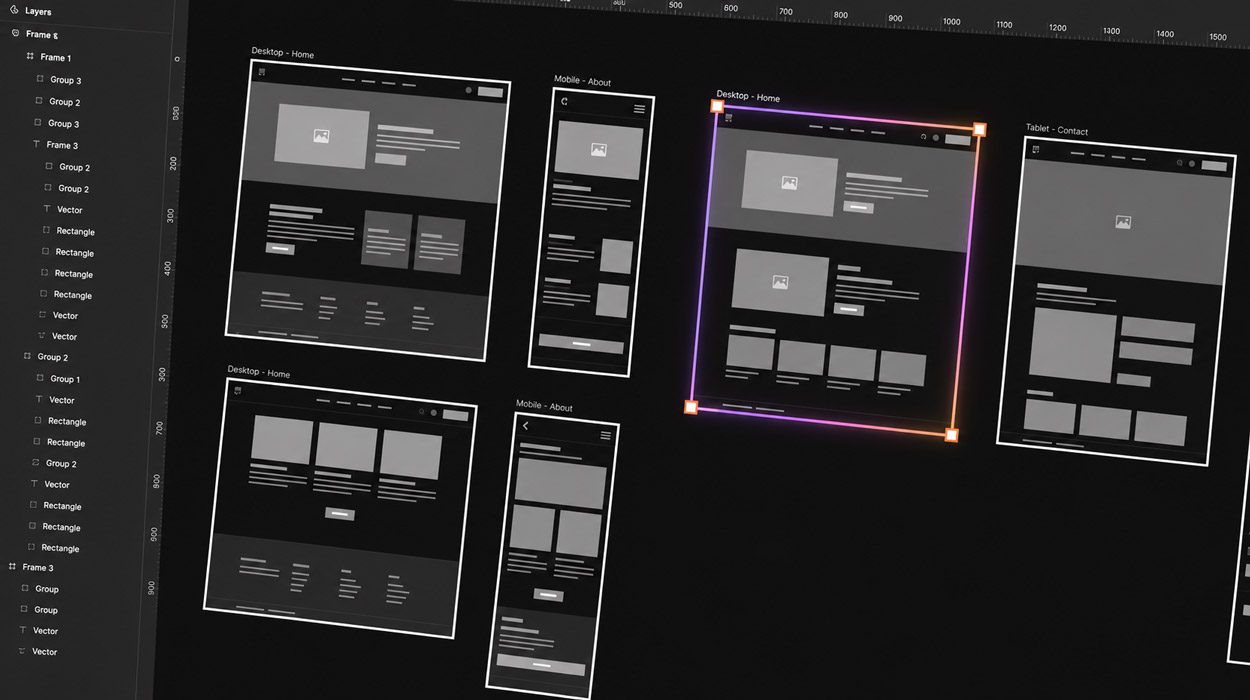Click the Layers panel header icon
Viewport: 1250px width, 700px height.
(13, 12)
